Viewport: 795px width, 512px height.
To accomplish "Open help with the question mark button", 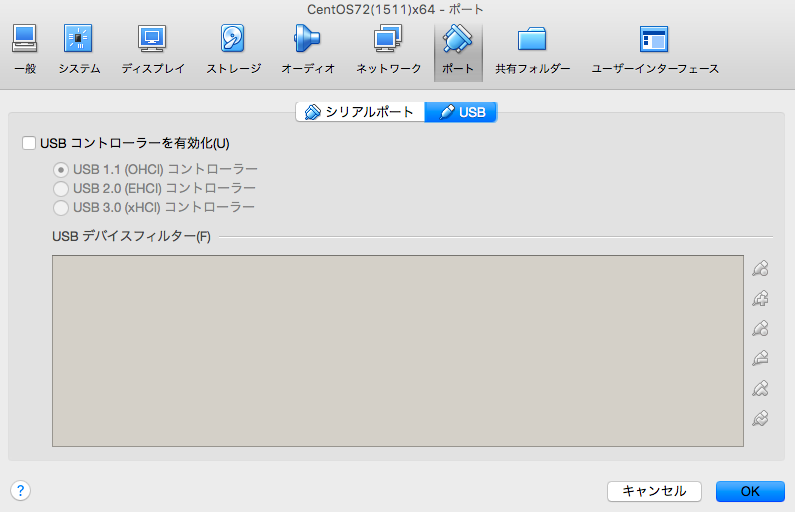I will pos(20,491).
